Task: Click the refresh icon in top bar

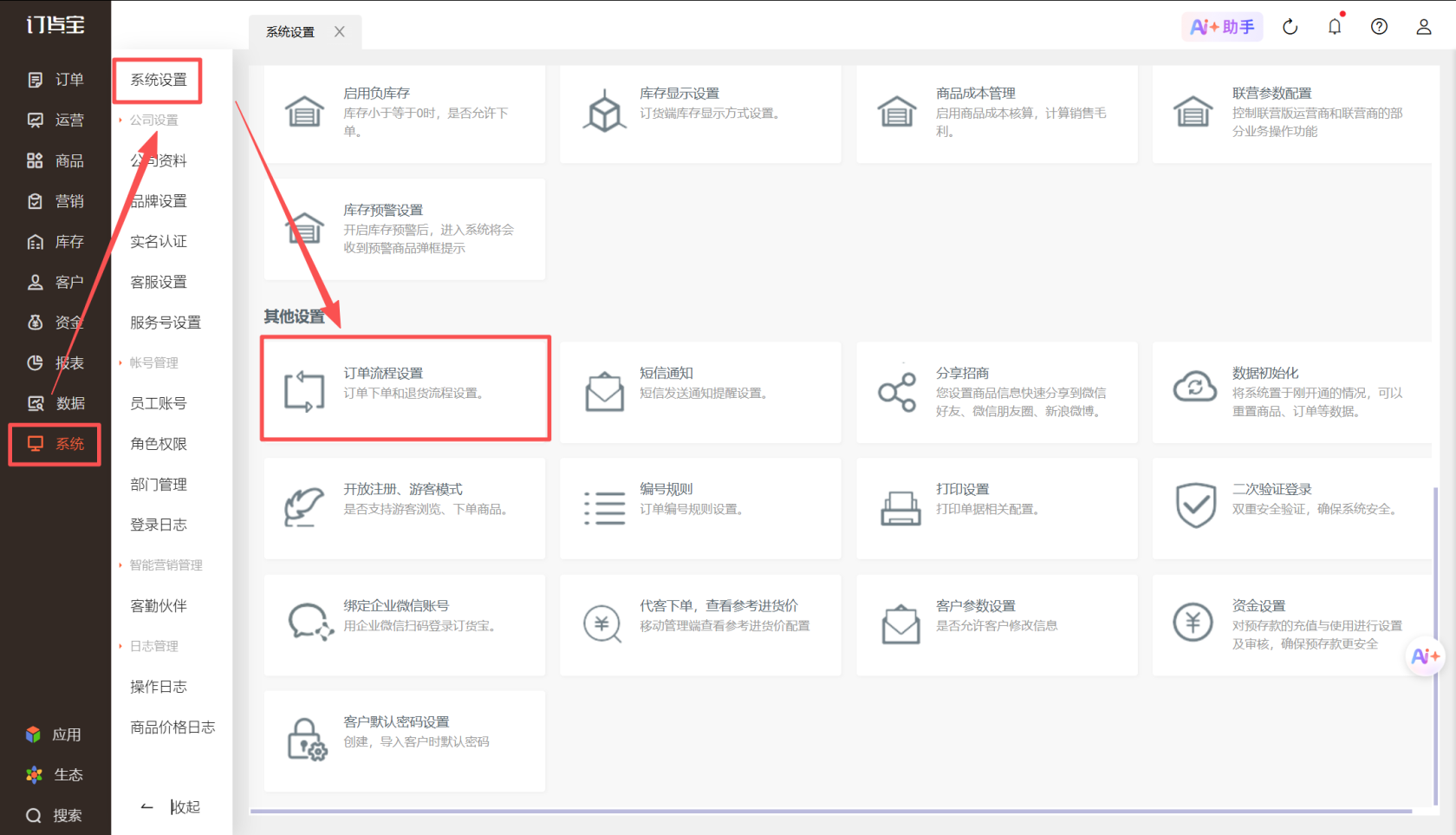Action: click(x=1290, y=27)
